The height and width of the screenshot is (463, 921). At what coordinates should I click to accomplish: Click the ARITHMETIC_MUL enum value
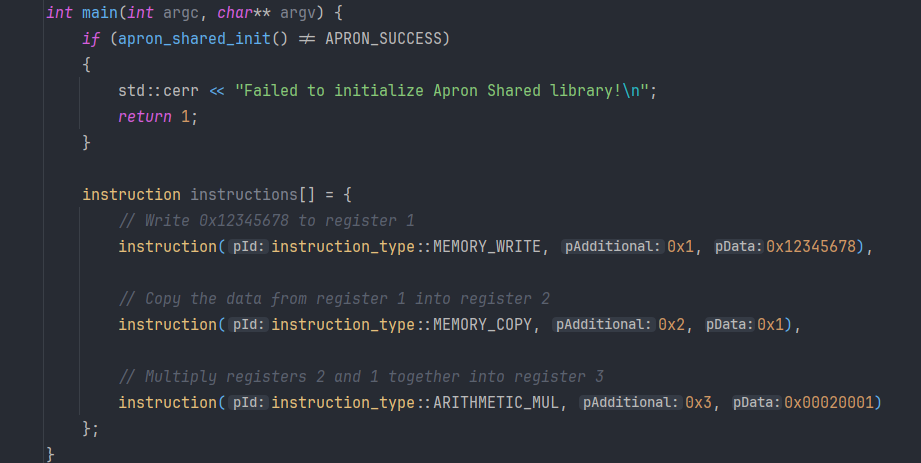497,402
